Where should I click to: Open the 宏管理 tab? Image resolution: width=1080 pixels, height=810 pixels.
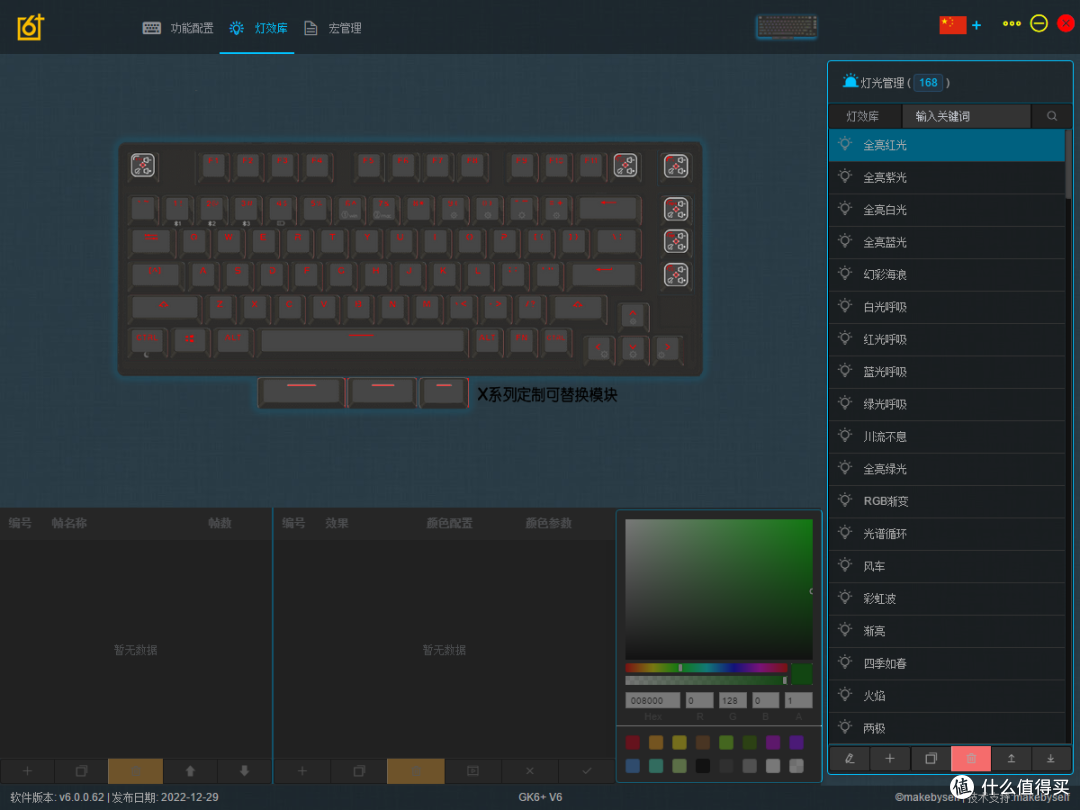pyautogui.click(x=333, y=28)
